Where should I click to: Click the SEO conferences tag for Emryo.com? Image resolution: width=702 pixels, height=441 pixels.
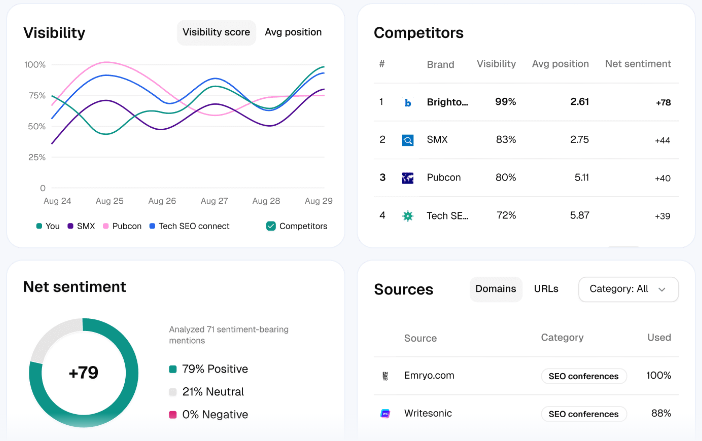tap(583, 376)
